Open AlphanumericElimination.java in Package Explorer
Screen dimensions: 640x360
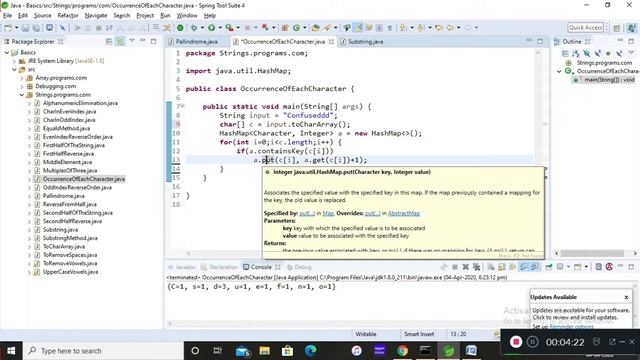tap(80, 103)
